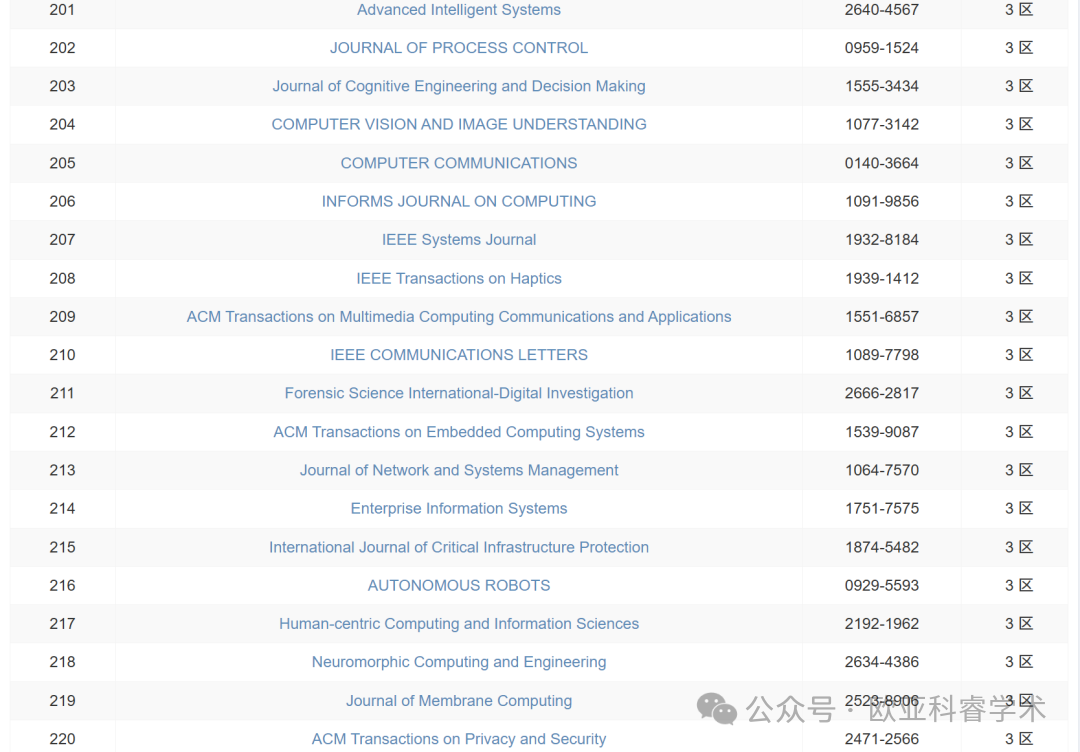
Task: Open Journal of Network and Systems Management
Action: coord(459,470)
